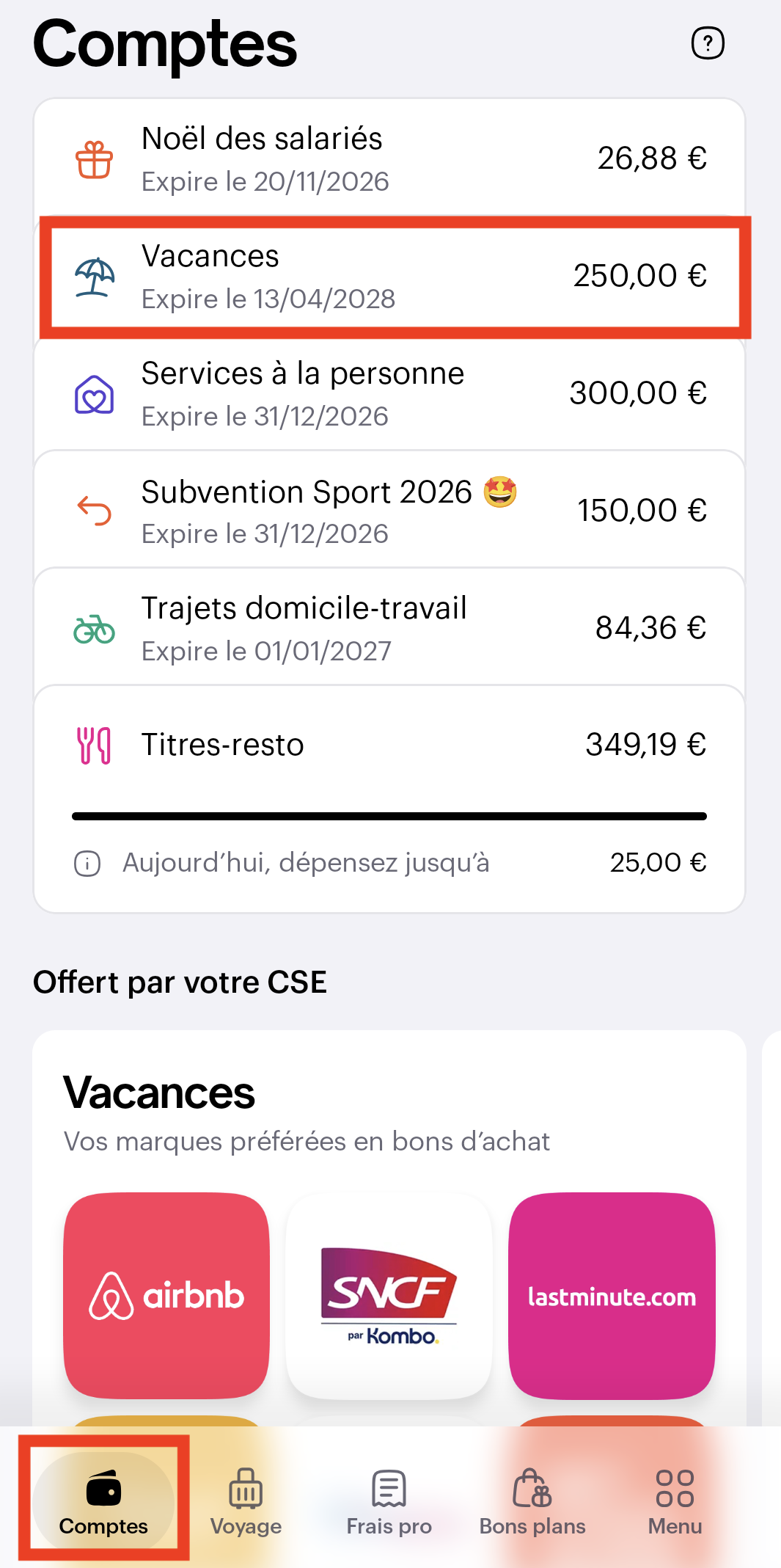781x1568 pixels.
Task: Open the Services à la personne account
Action: point(389,394)
